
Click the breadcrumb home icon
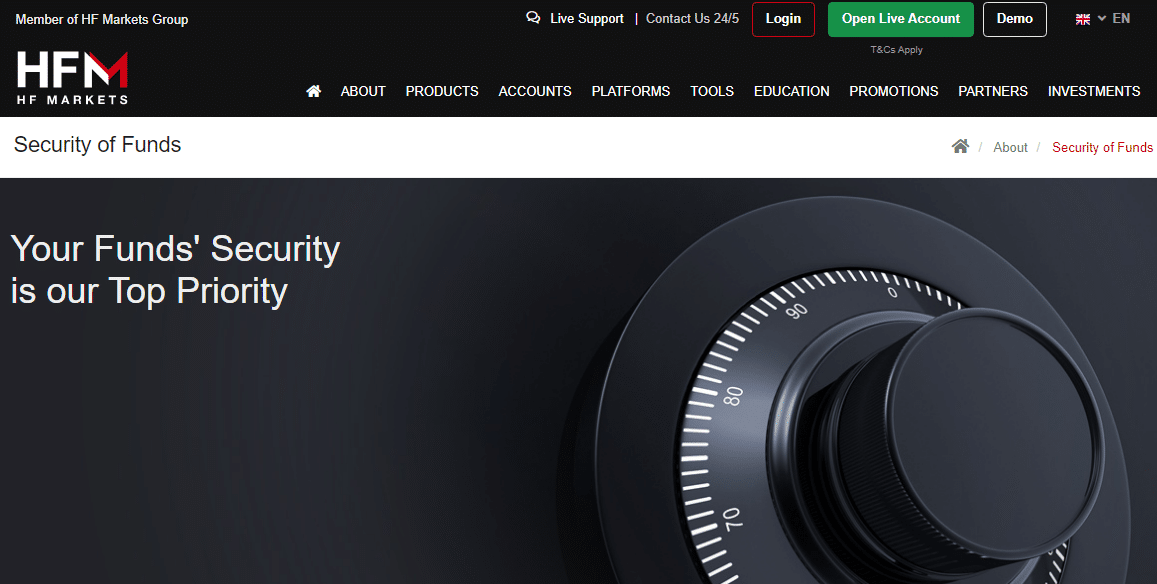click(x=960, y=146)
